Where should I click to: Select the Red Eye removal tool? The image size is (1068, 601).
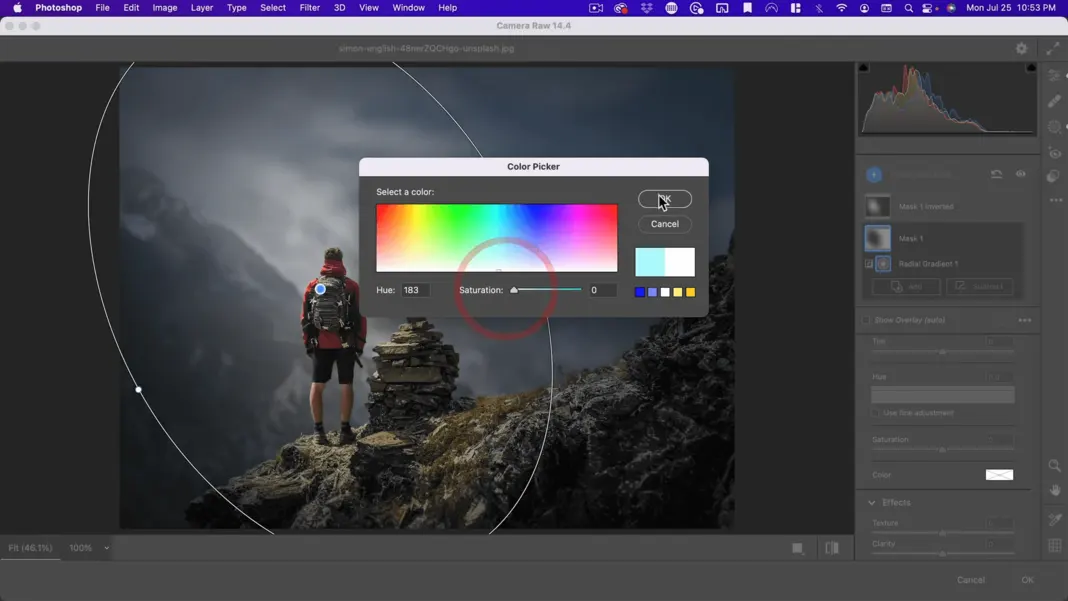coord(1054,153)
